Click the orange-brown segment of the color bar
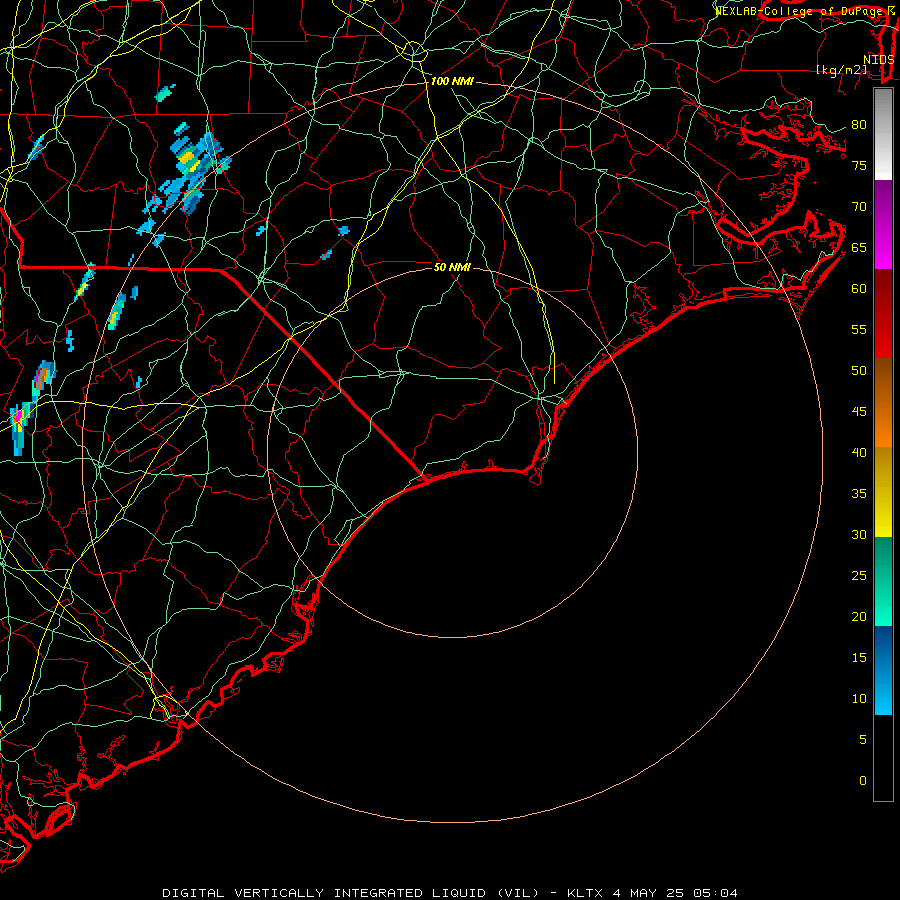Screen dimensions: 900x900 (x=883, y=402)
